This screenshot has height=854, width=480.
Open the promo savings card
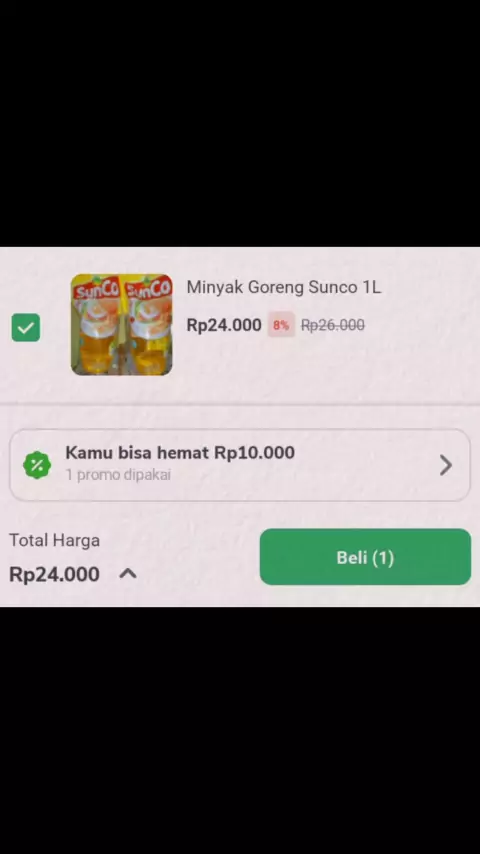[x=240, y=465]
